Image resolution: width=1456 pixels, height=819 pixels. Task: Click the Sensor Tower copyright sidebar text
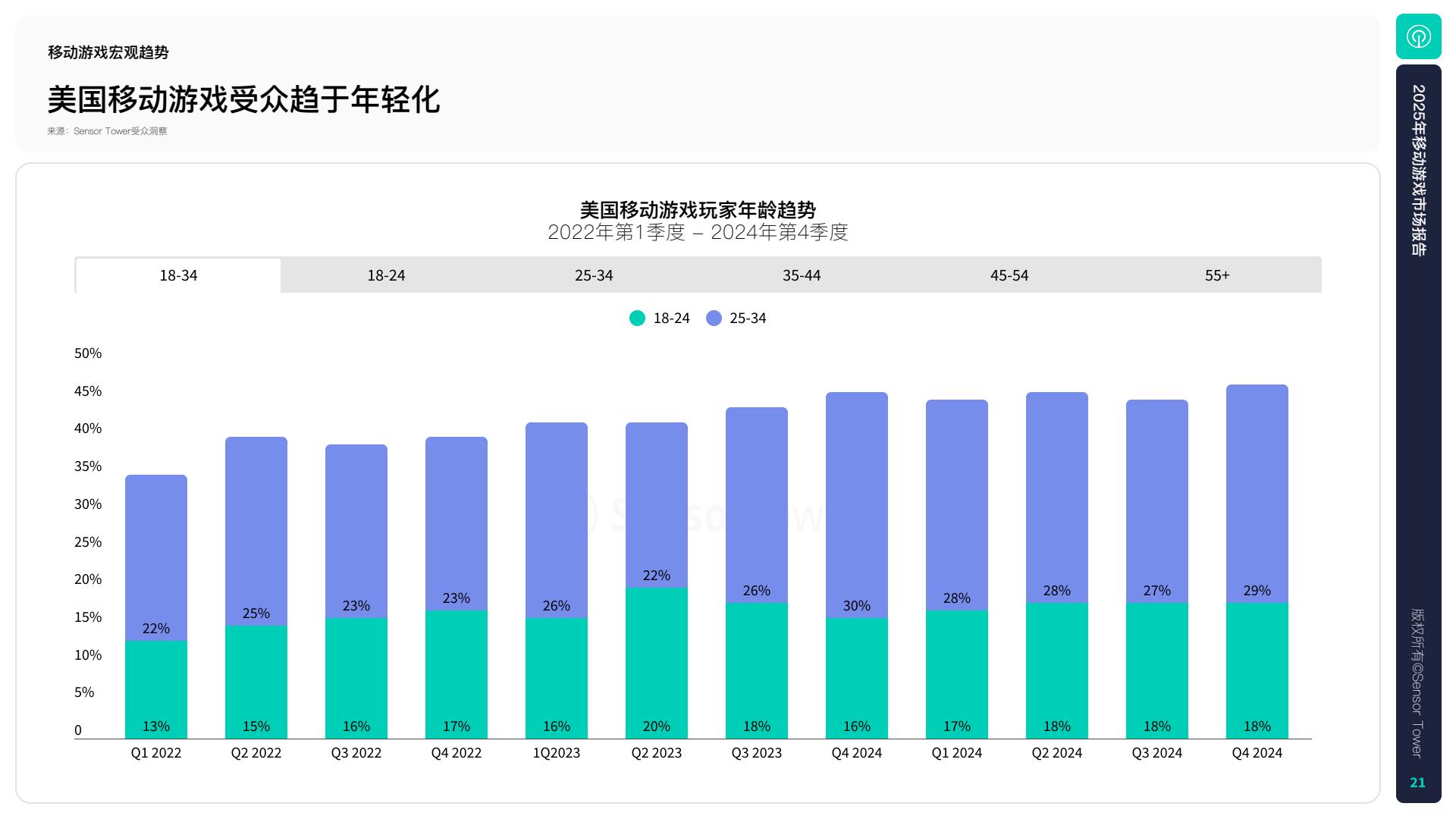[x=1417, y=682]
